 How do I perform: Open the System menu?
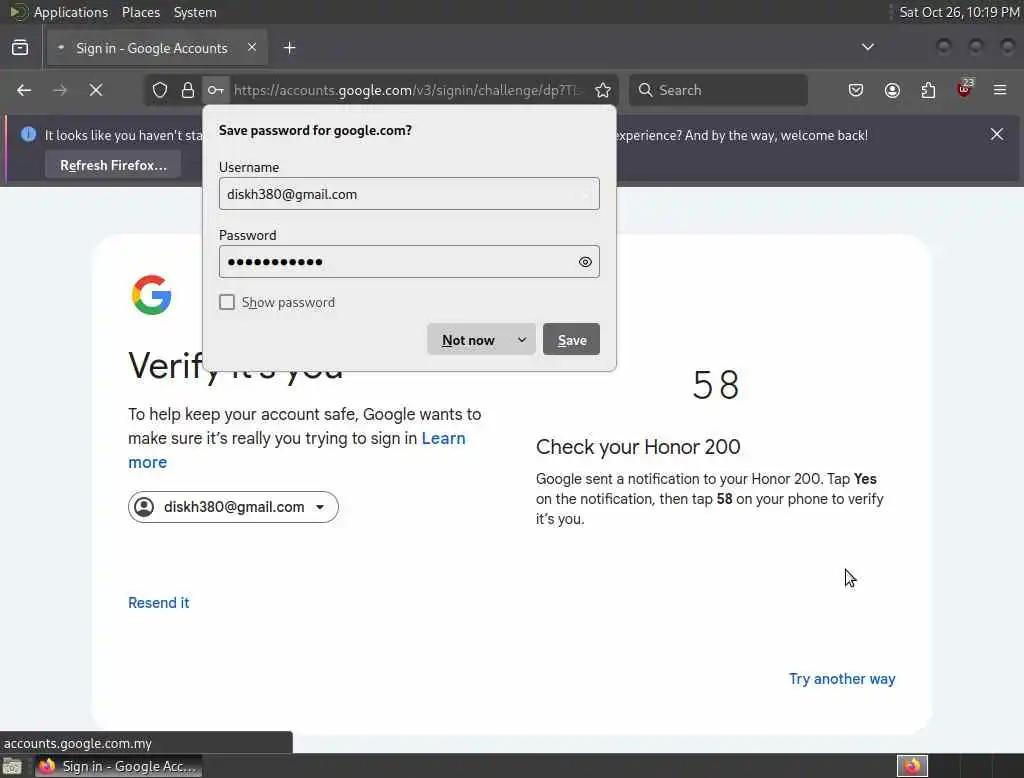tap(195, 12)
